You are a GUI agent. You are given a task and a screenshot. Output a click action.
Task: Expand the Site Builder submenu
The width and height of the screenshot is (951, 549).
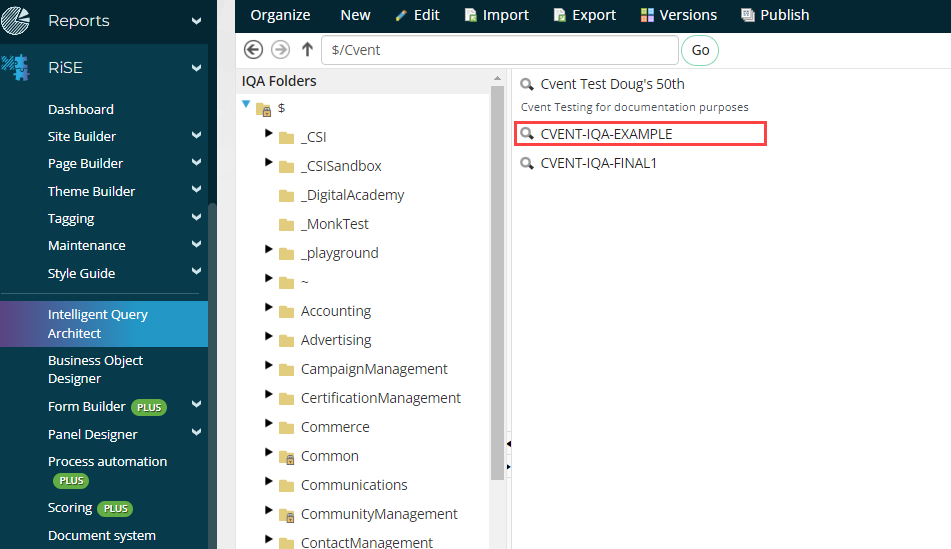(196, 136)
